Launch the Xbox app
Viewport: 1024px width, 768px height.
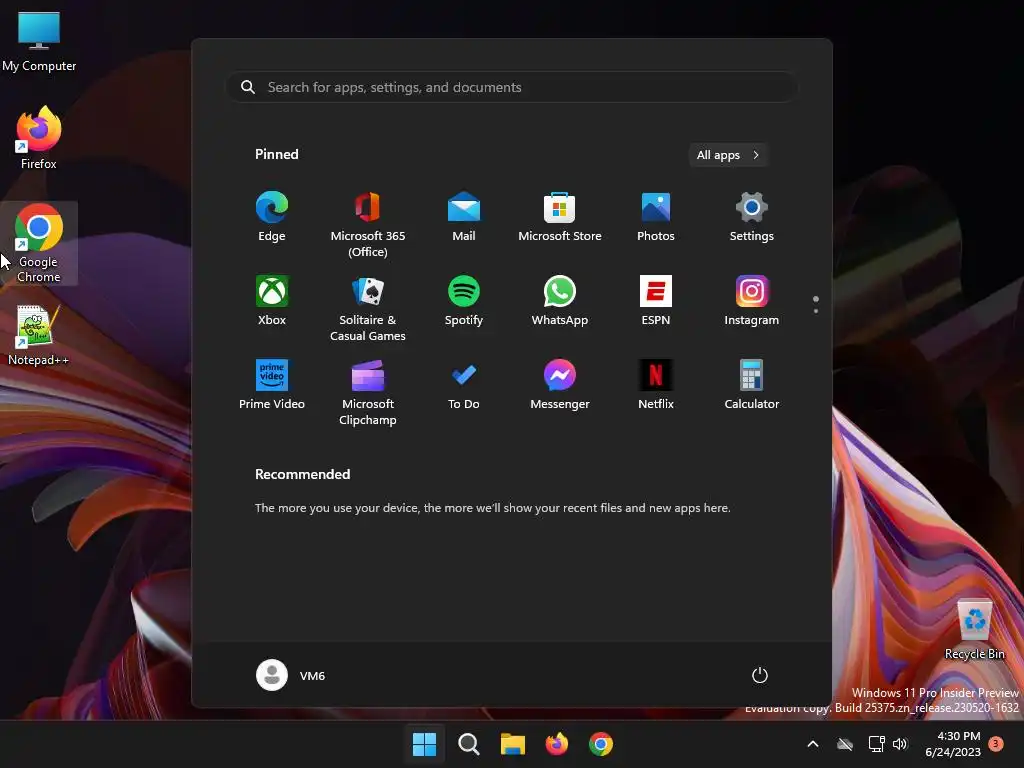[x=272, y=301]
